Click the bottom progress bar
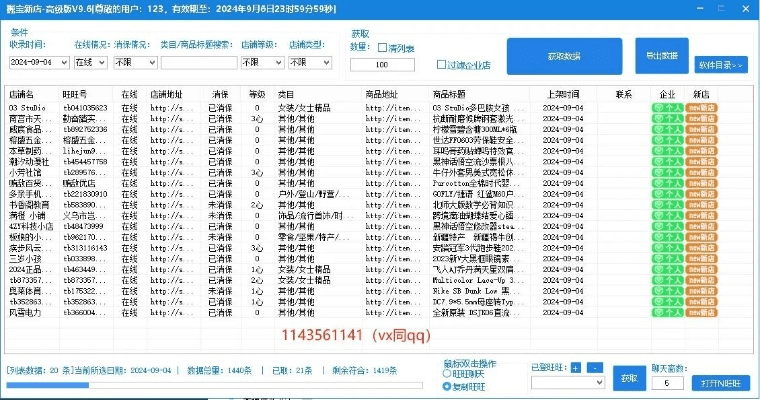 tap(214, 385)
